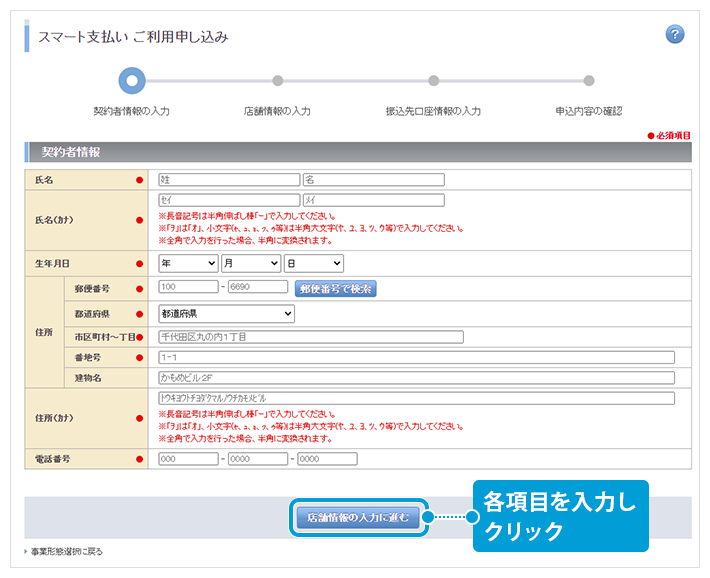710x578 pixels.
Task: Click the 姓 last name field
Action: click(229, 180)
